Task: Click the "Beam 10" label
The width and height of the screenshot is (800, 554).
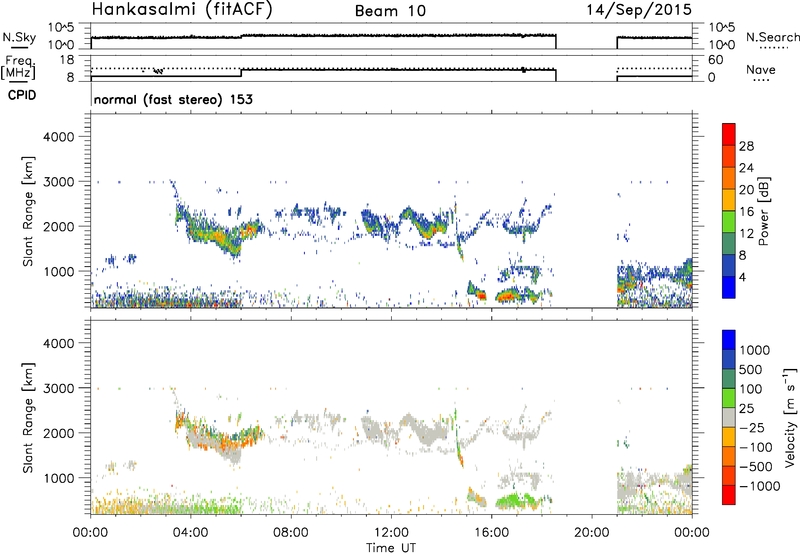Action: coord(390,11)
